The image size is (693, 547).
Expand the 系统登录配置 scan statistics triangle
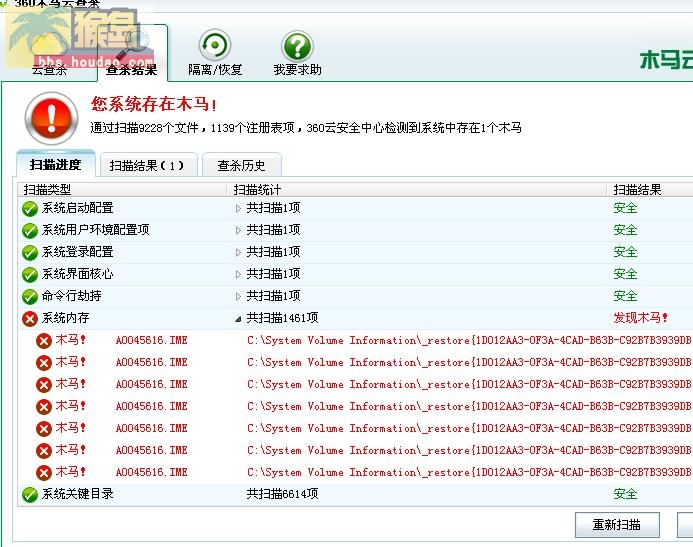[238, 253]
